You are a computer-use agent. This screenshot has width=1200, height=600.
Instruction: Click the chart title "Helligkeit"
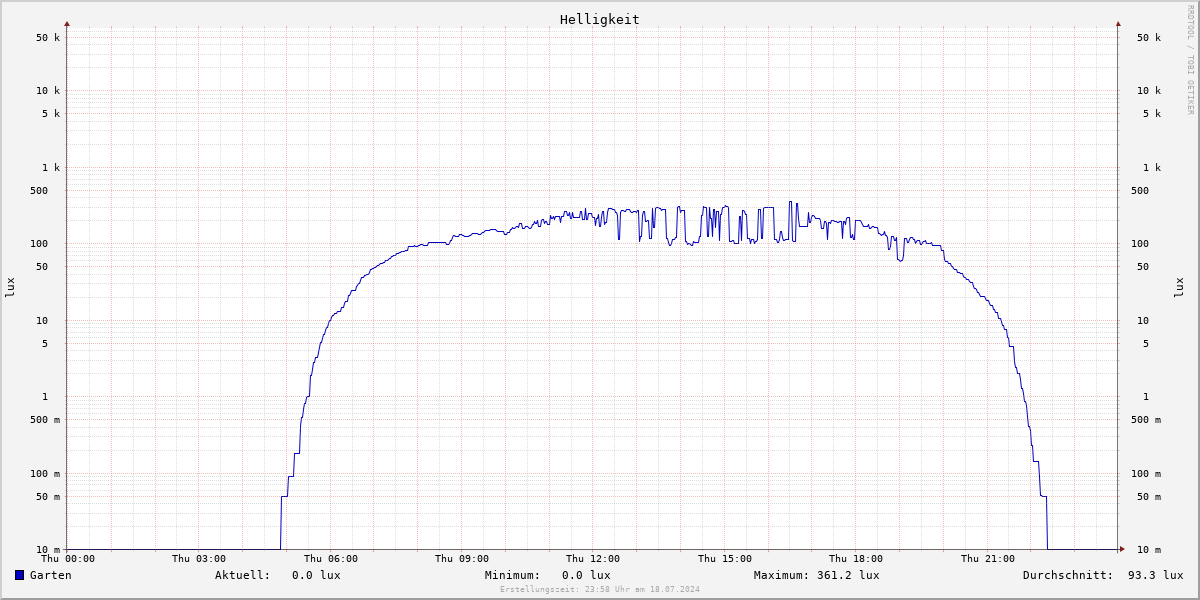click(600, 19)
